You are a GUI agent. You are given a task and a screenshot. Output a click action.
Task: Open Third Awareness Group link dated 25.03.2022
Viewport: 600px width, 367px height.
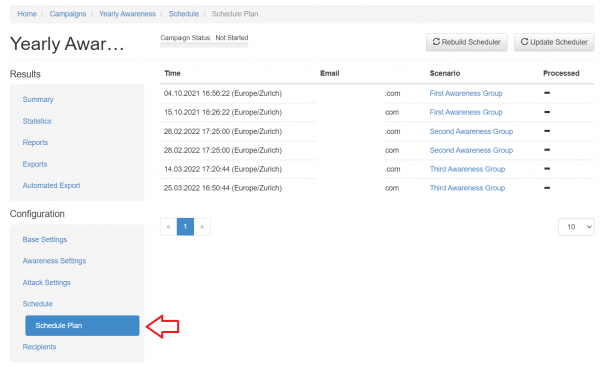tap(467, 188)
